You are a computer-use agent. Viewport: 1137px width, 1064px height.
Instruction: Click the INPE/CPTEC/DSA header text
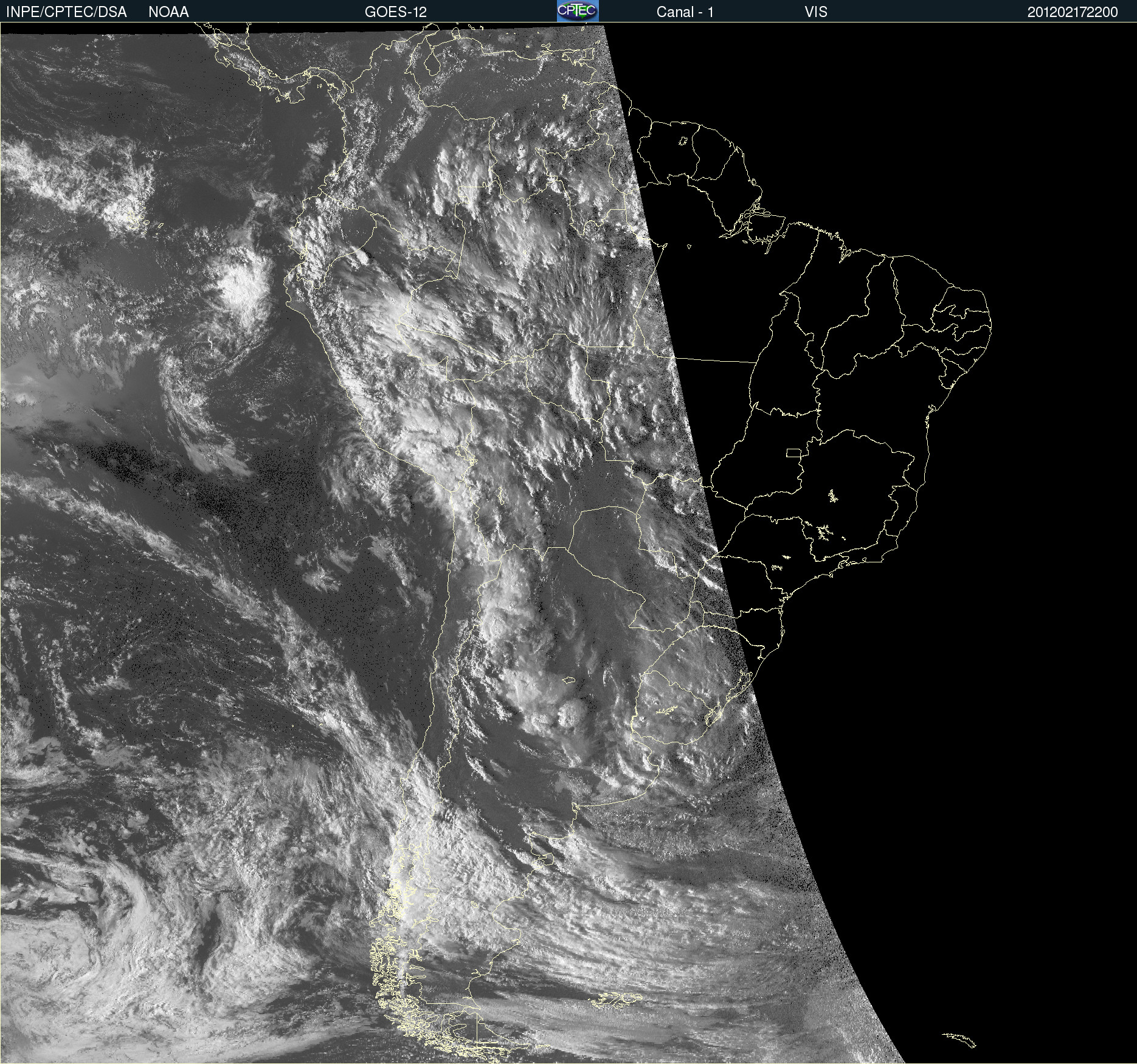tap(66, 12)
